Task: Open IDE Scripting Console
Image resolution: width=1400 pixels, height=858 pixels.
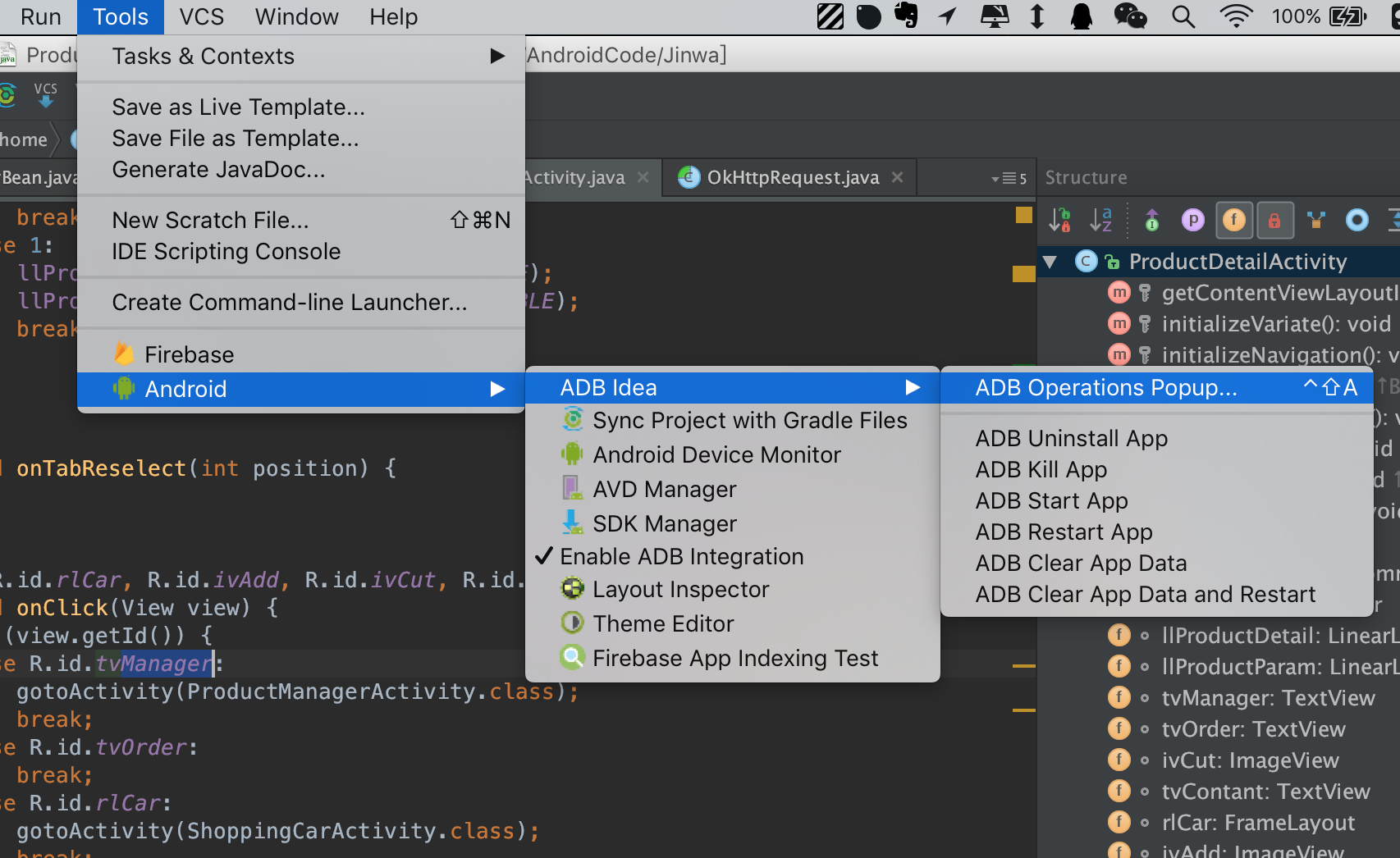Action: (301, 251)
